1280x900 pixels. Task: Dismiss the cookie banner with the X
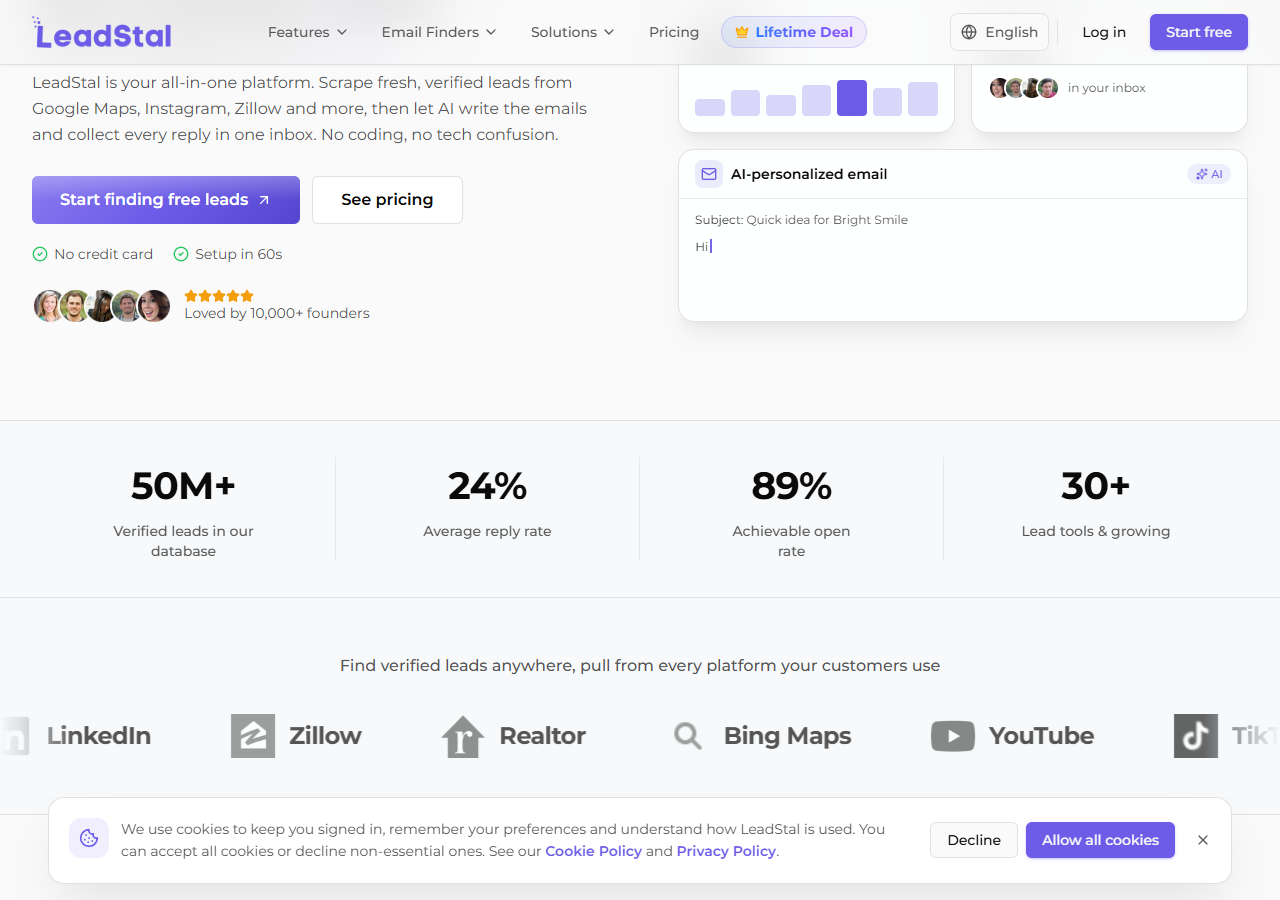(x=1203, y=840)
